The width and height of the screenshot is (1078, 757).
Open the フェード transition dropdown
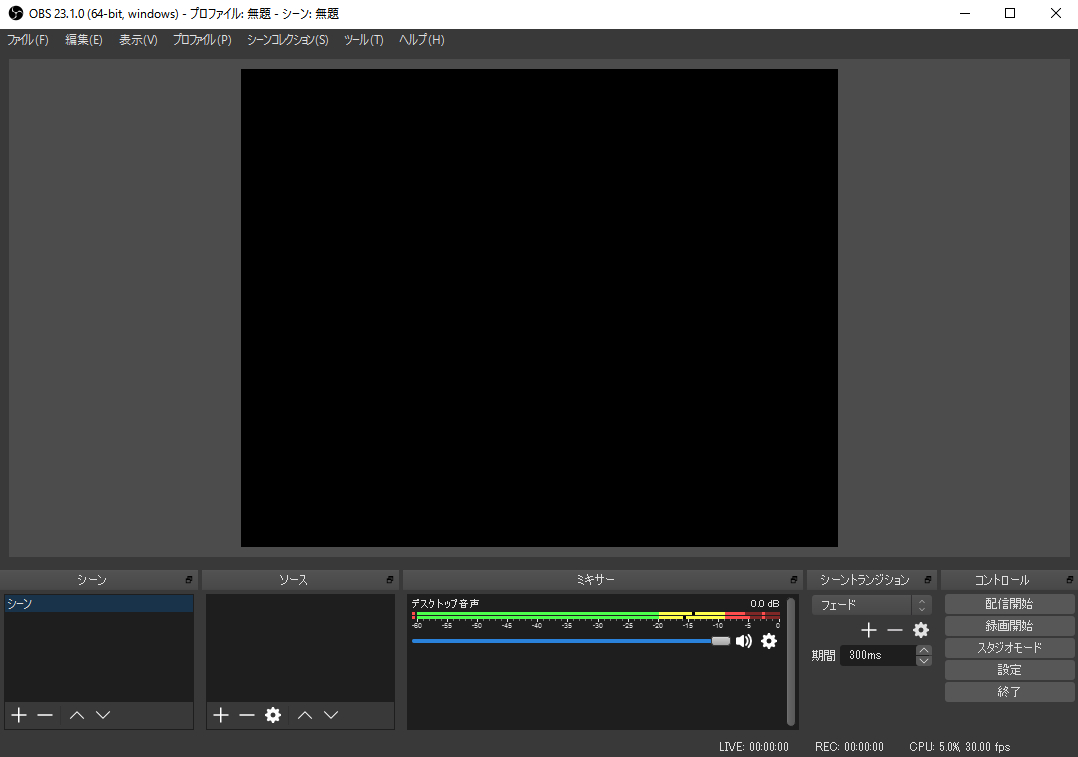tap(870, 605)
